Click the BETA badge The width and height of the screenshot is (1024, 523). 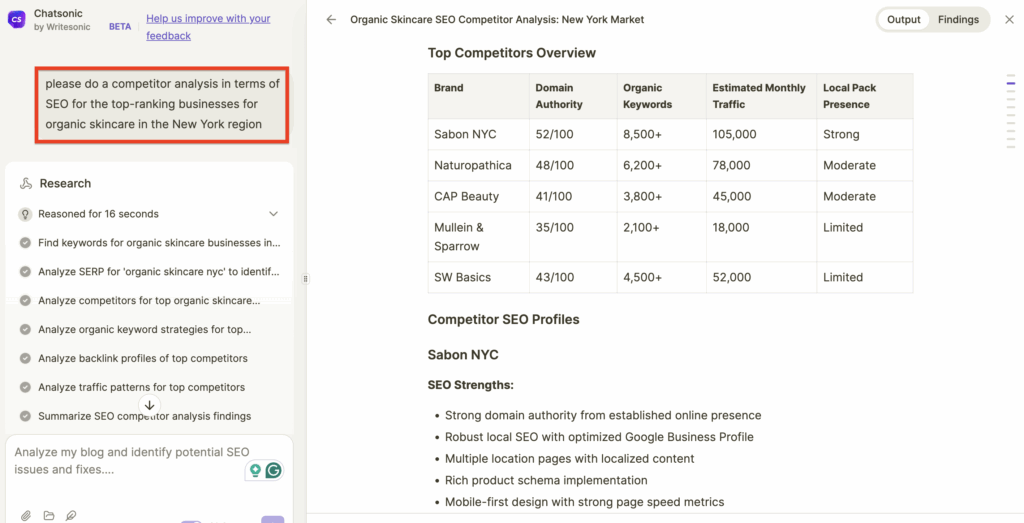tap(120, 27)
